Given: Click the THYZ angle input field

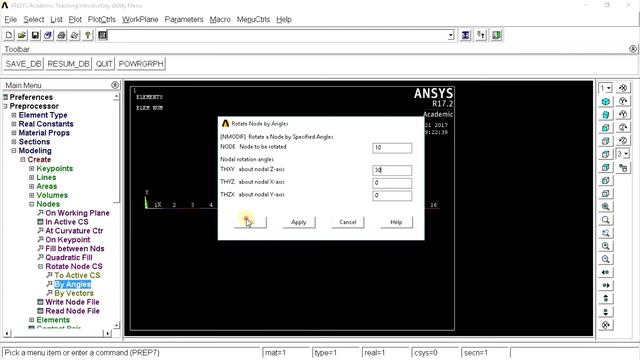Looking at the screenshot, I should tap(392, 183).
